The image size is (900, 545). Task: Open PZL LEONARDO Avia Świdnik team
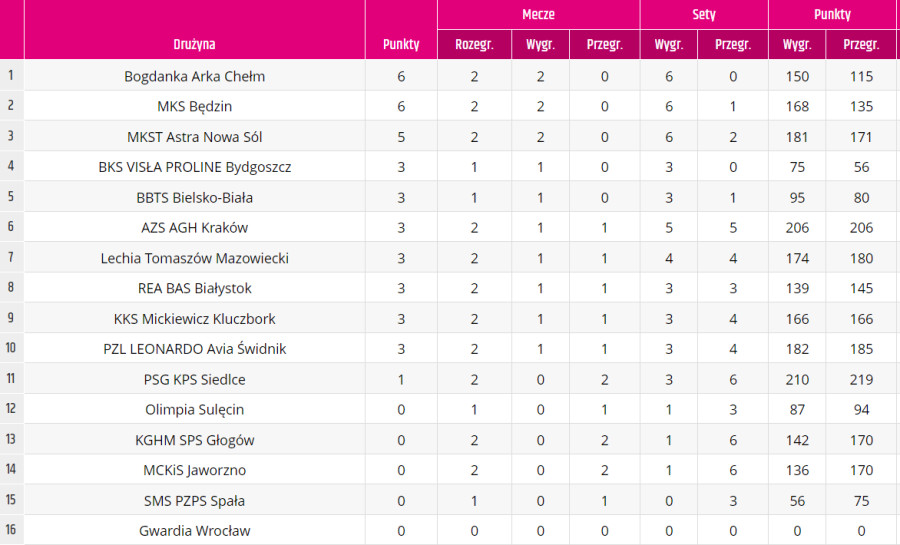pos(195,349)
